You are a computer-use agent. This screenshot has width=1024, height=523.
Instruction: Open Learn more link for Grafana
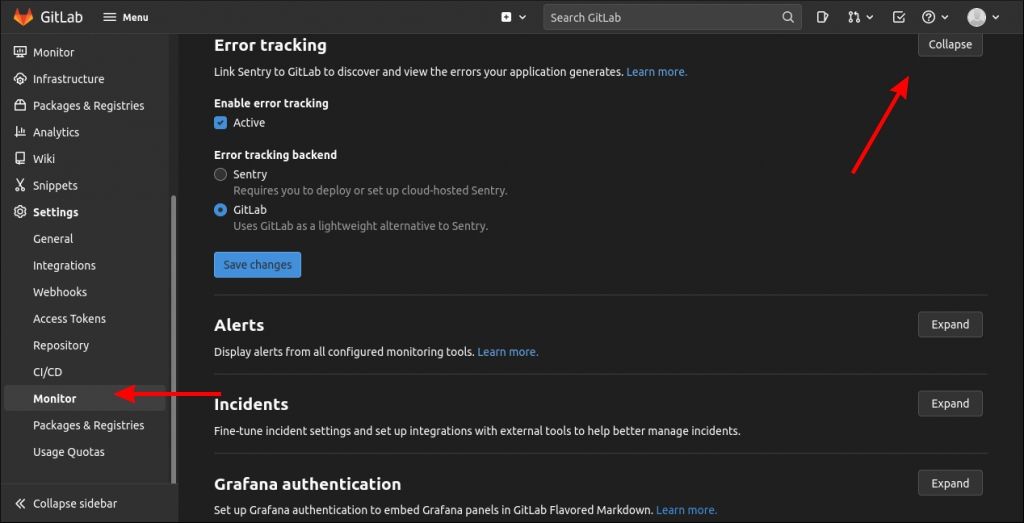pos(686,510)
